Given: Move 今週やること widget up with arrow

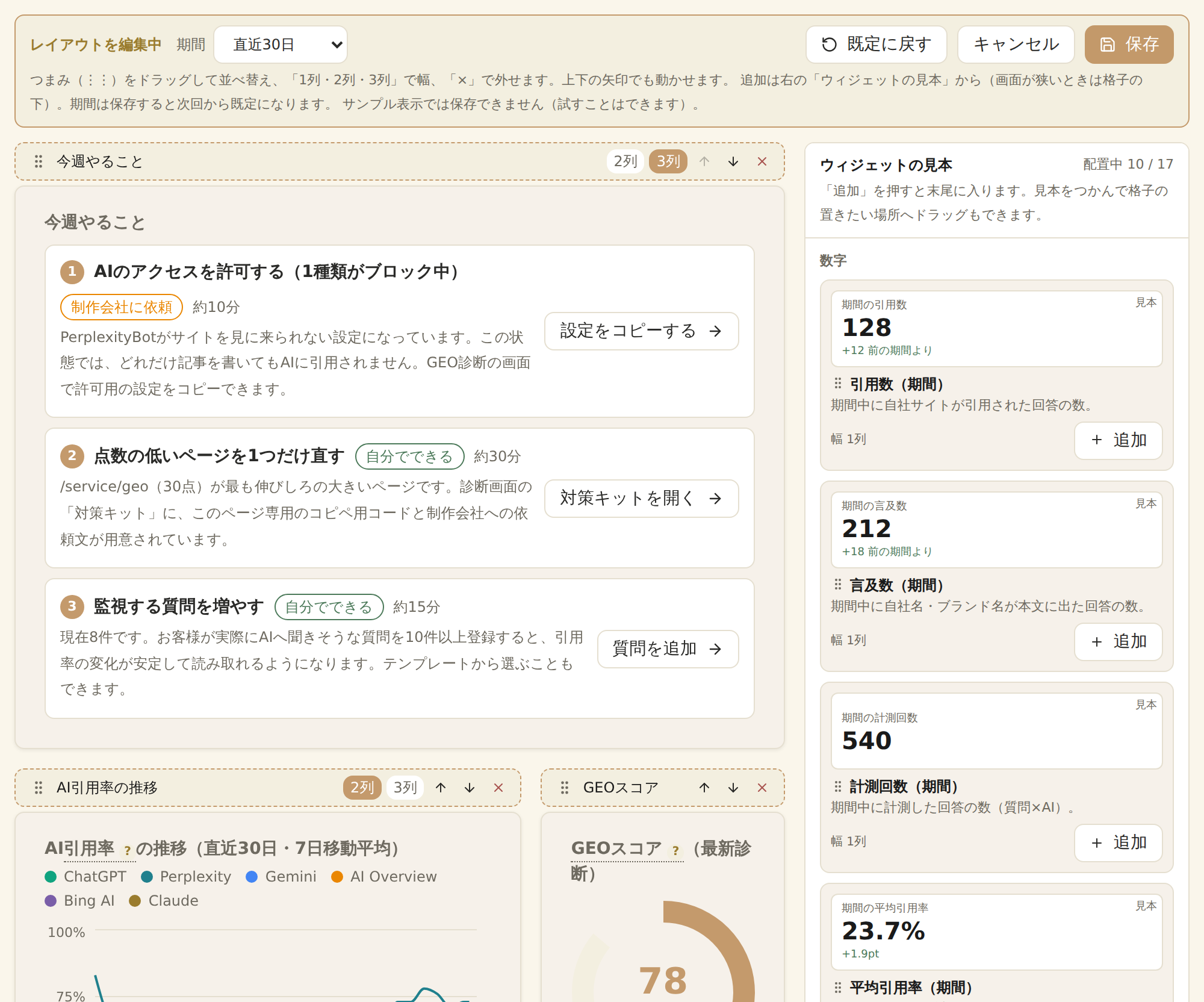Looking at the screenshot, I should tap(704, 161).
